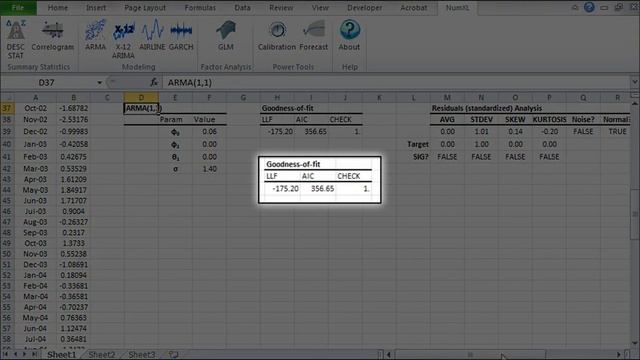Click the LLF value -175.20 in row 39

click(x=277, y=131)
